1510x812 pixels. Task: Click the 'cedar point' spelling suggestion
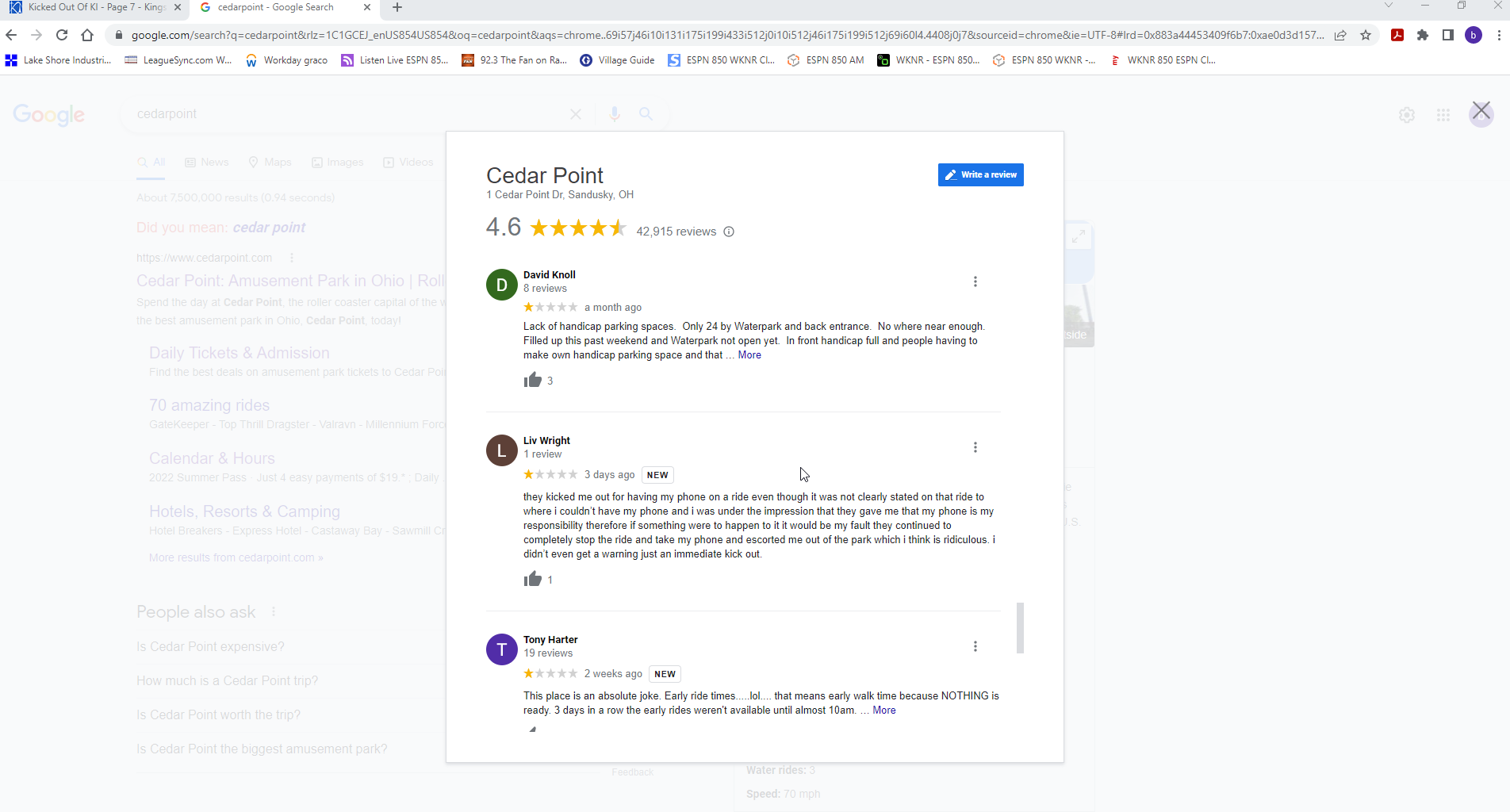coord(269,228)
